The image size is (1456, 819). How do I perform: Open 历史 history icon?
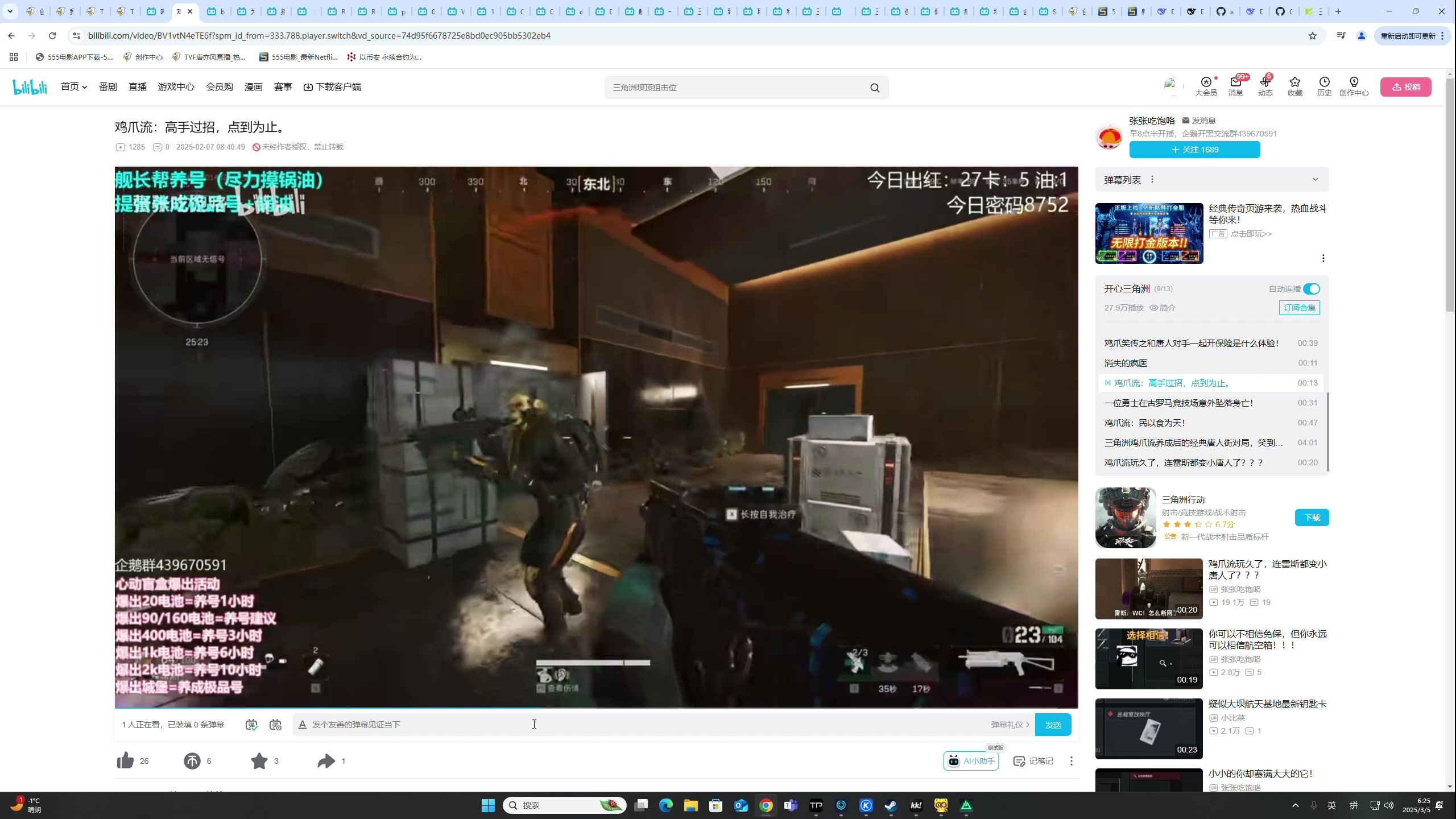pyautogui.click(x=1324, y=86)
